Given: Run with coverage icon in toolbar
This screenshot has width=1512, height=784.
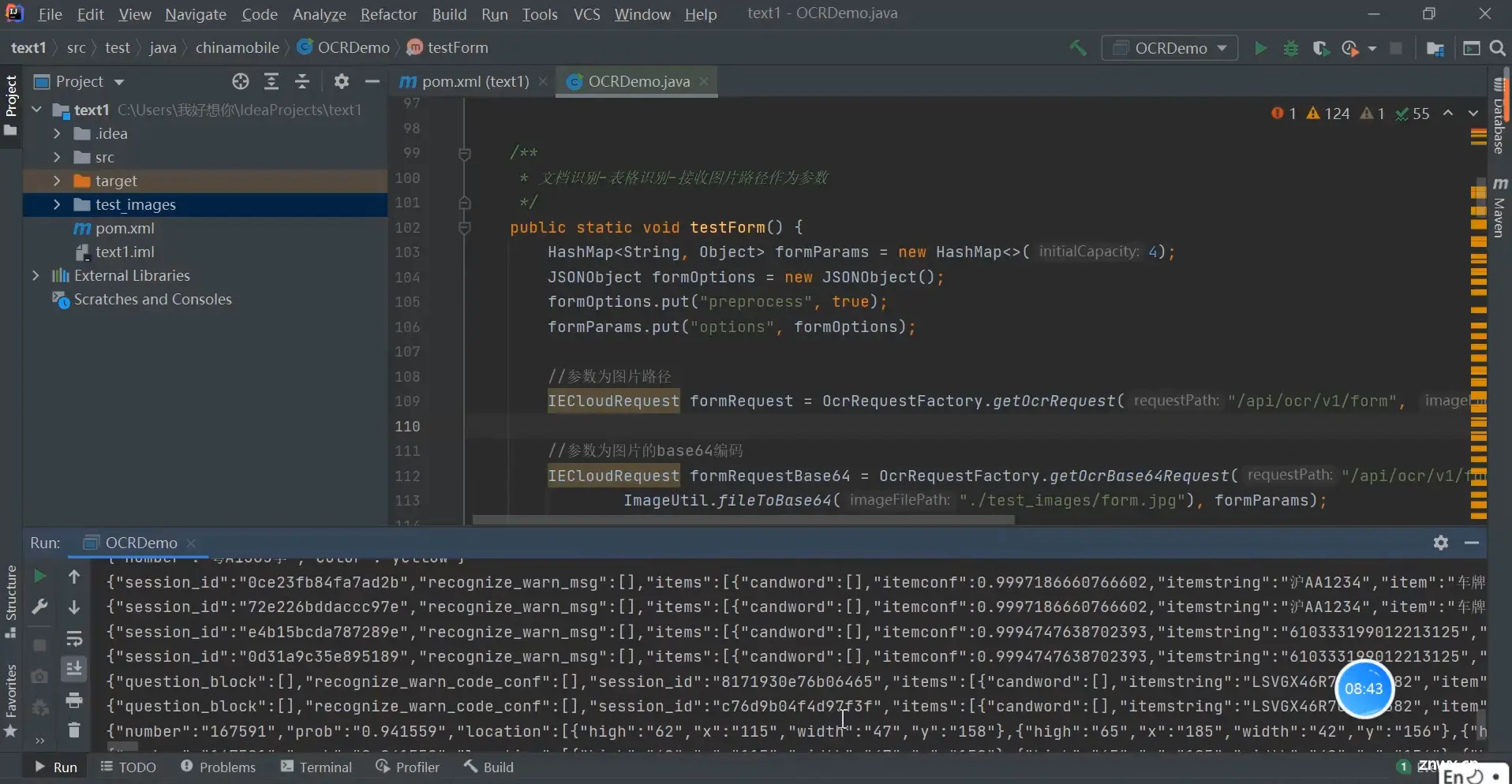Looking at the screenshot, I should 1321,48.
